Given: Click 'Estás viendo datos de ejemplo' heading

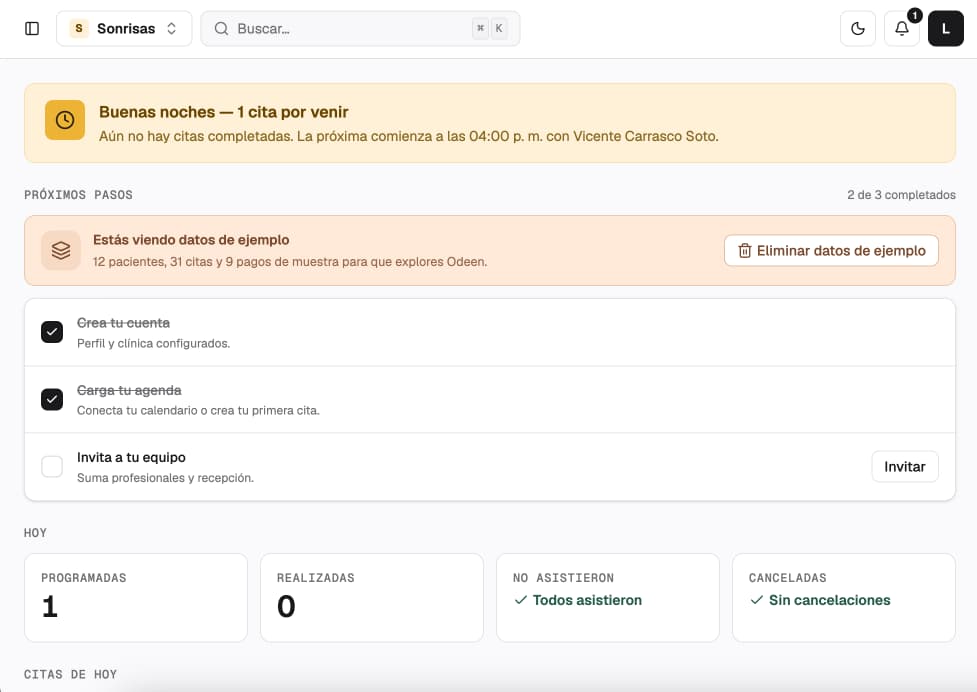Looking at the screenshot, I should (191, 240).
